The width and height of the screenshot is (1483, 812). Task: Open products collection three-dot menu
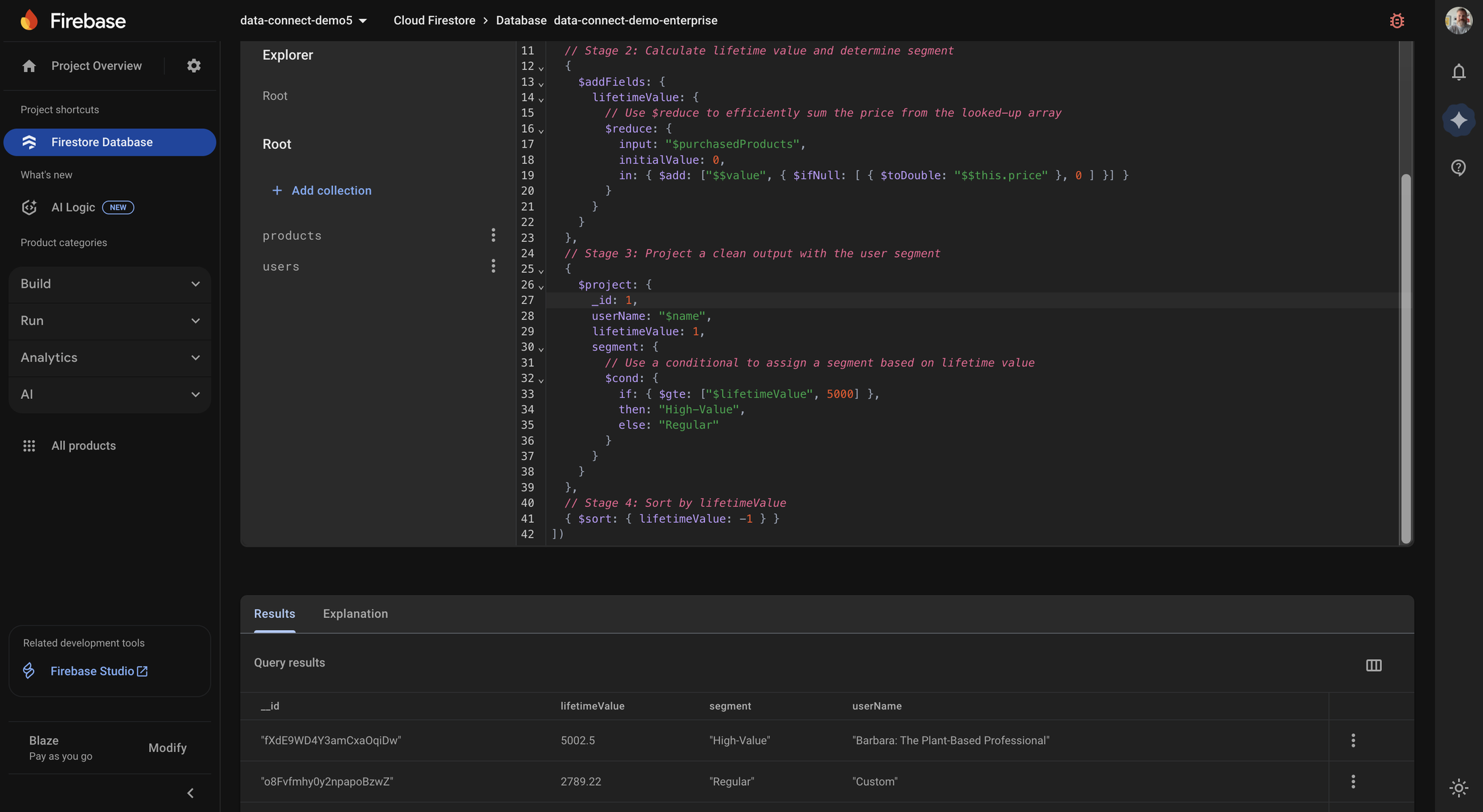[493, 235]
